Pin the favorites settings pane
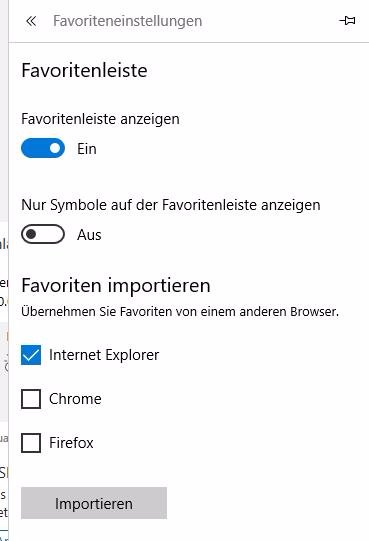 (x=347, y=21)
